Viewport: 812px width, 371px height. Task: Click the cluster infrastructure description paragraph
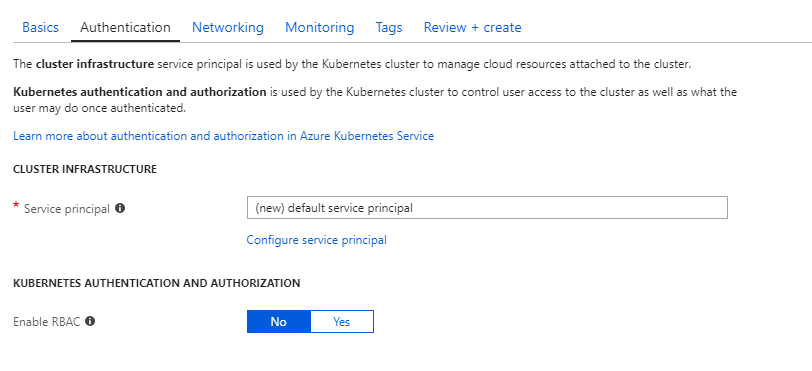point(352,65)
